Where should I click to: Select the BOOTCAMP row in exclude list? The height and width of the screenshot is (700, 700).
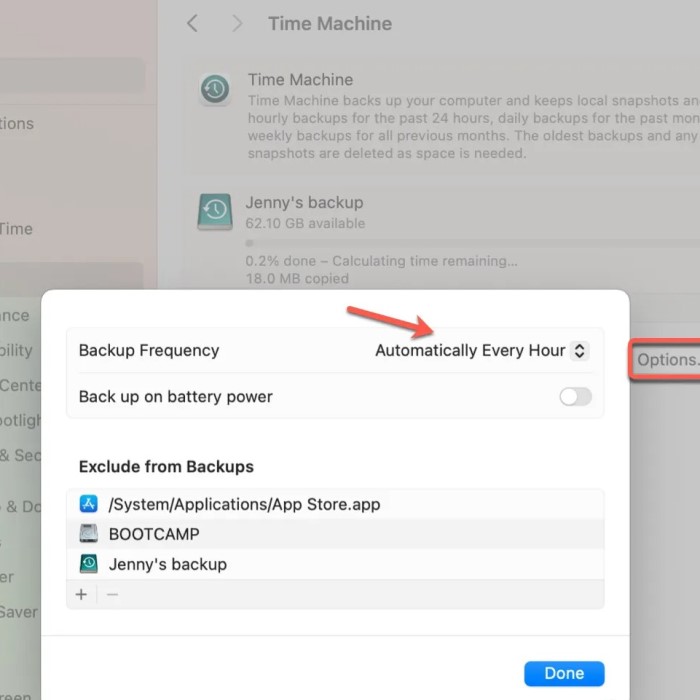[x=335, y=534]
